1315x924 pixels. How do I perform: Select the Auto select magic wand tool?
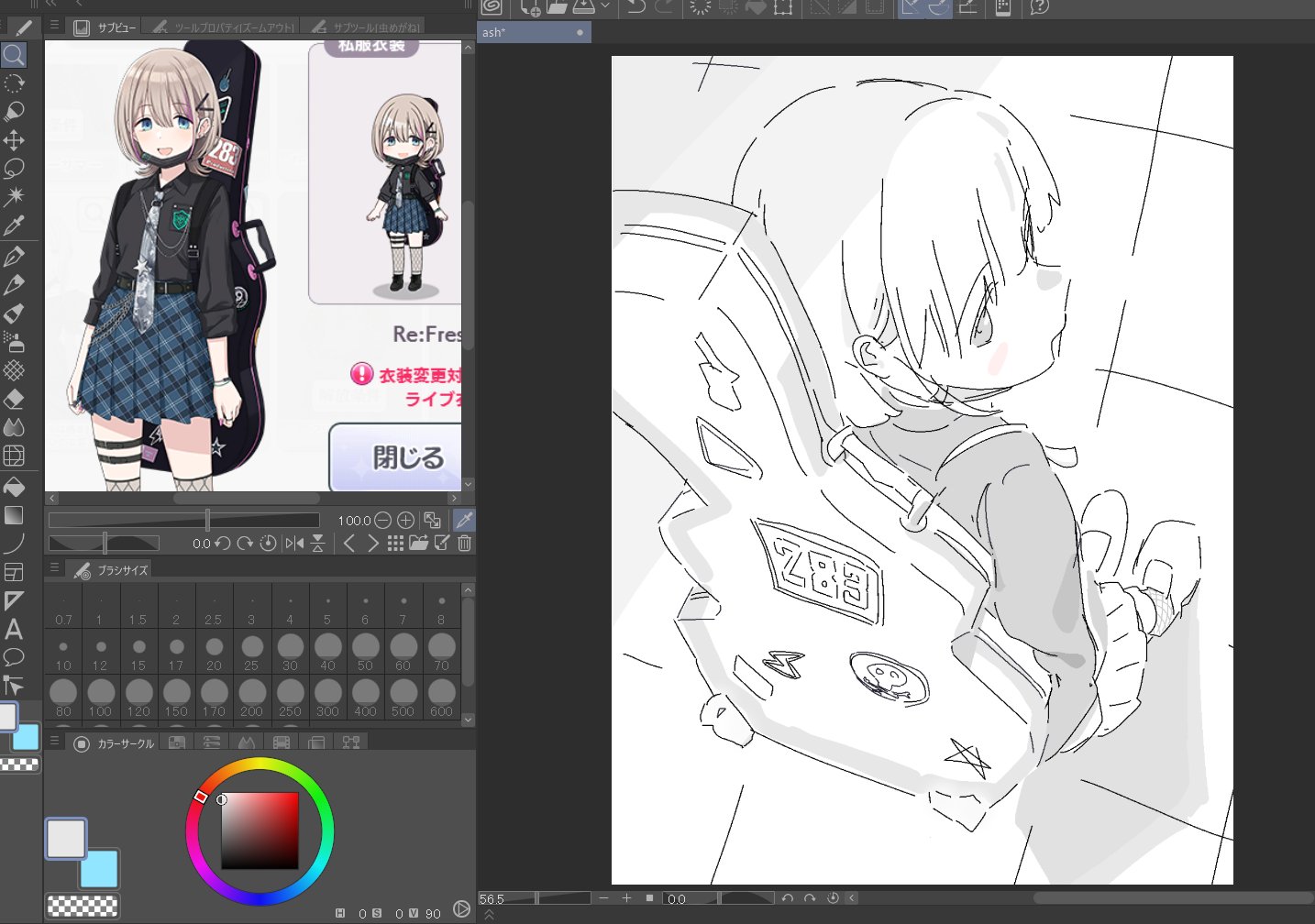[x=14, y=196]
